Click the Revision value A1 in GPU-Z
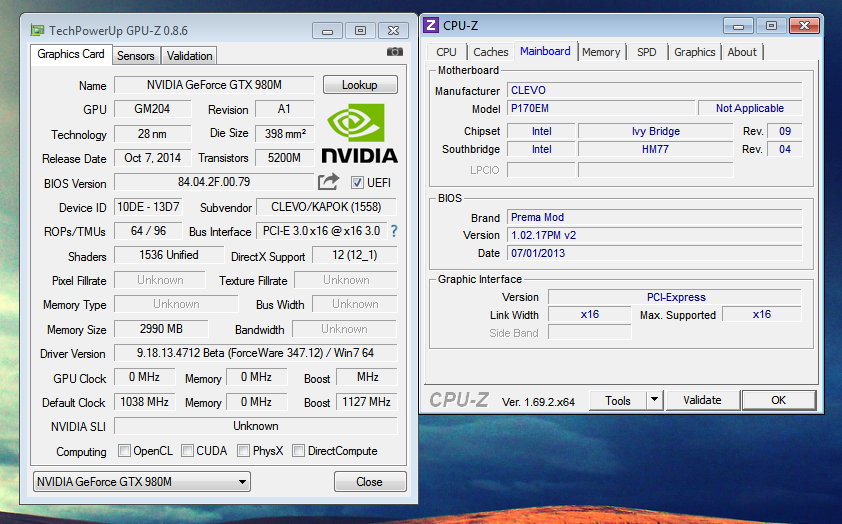This screenshot has height=524, width=842. 285,109
